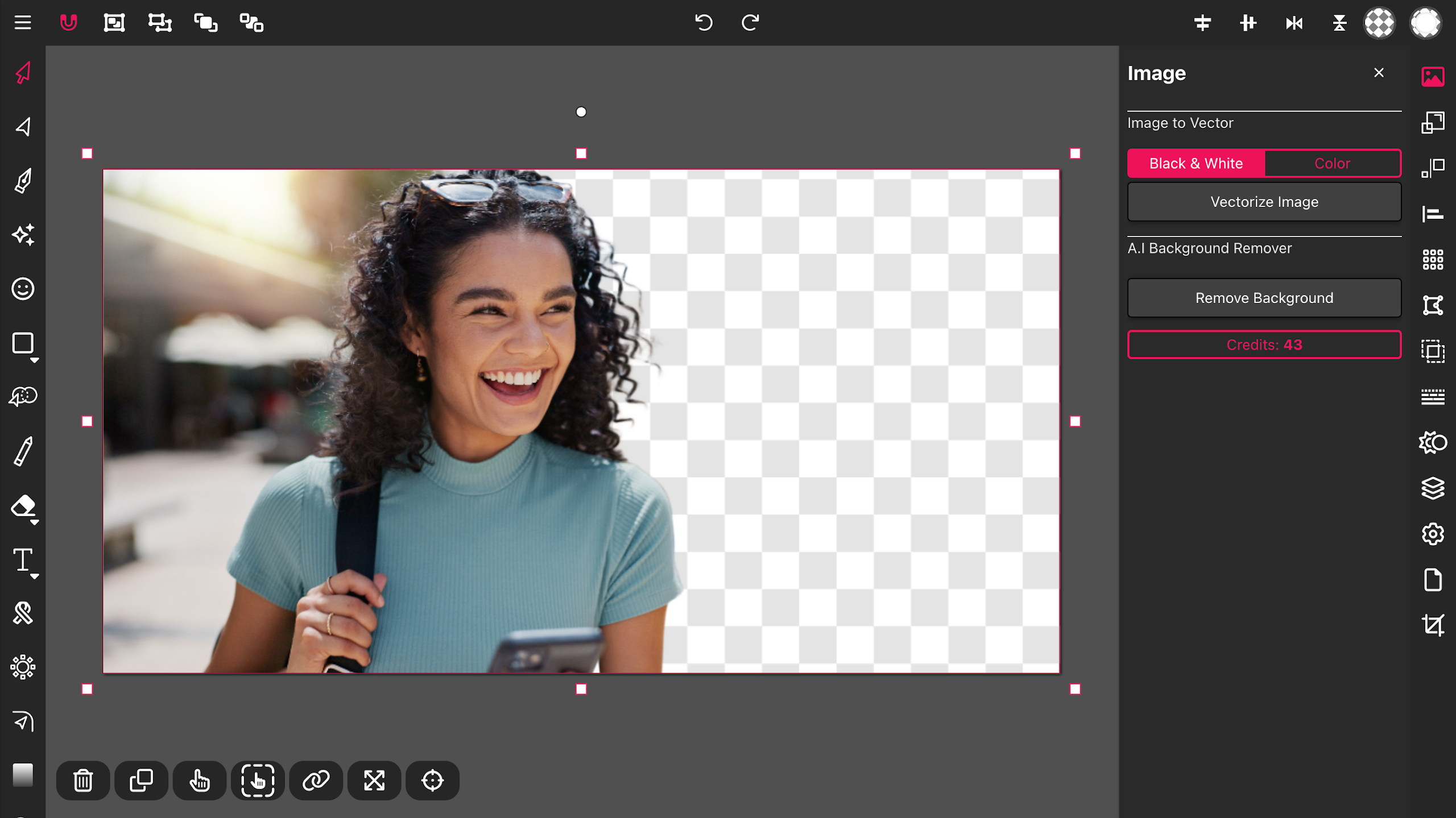The image size is (1456, 818).
Task: Click the Layers panel icon
Action: click(1433, 488)
